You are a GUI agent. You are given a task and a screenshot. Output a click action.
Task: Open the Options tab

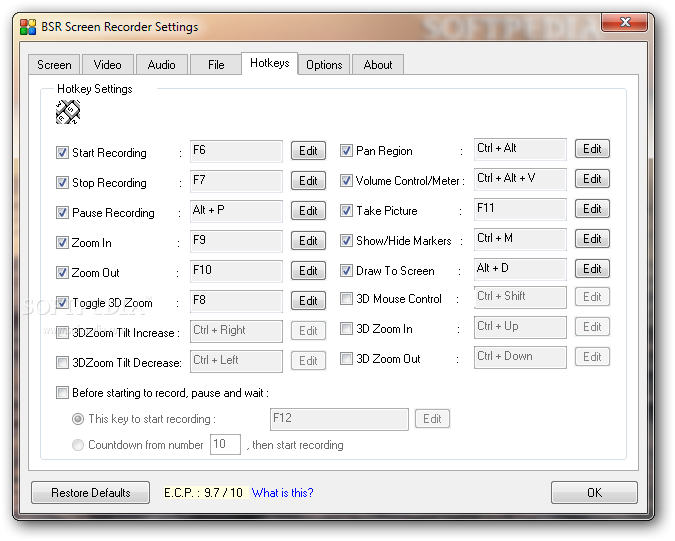point(324,65)
